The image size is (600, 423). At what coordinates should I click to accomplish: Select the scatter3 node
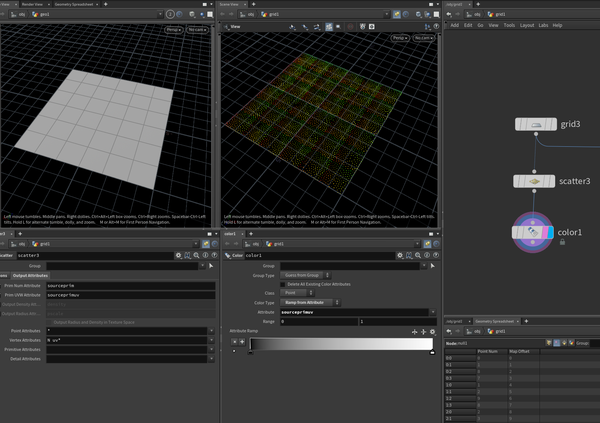[x=536, y=181]
